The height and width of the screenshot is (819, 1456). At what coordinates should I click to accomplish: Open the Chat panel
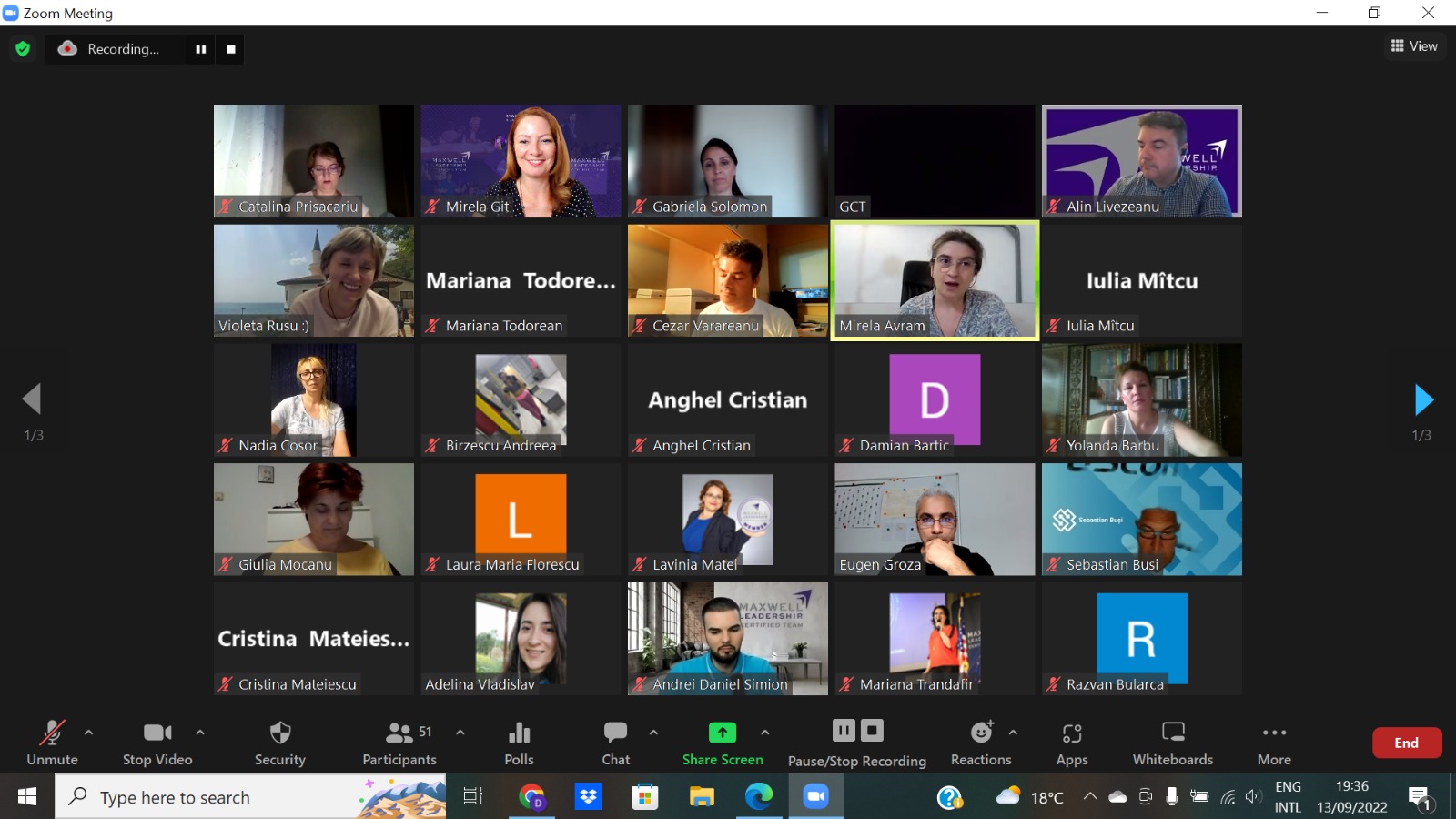coord(616,743)
